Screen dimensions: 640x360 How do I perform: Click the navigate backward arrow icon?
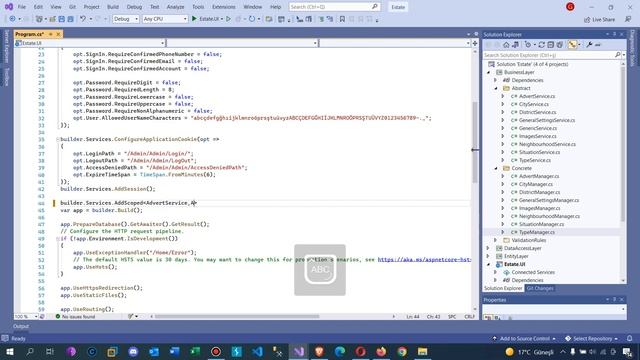[x=12, y=19]
